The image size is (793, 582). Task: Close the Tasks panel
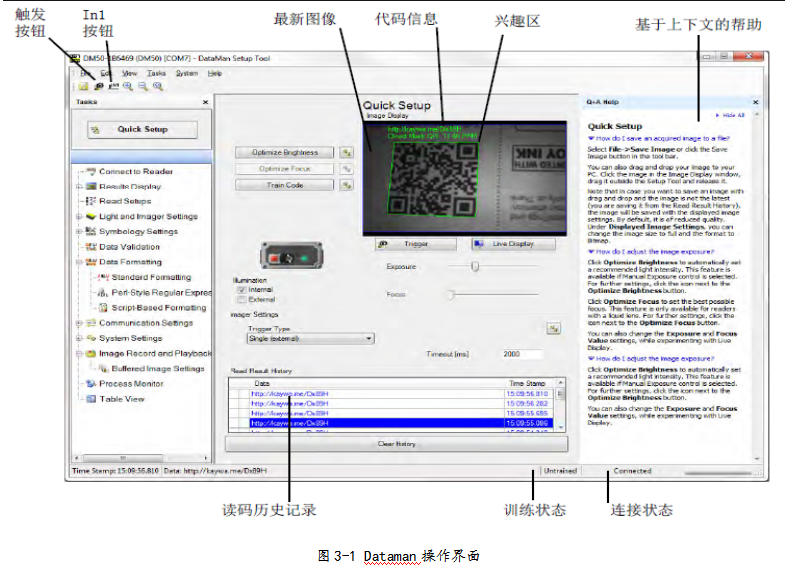[x=205, y=102]
